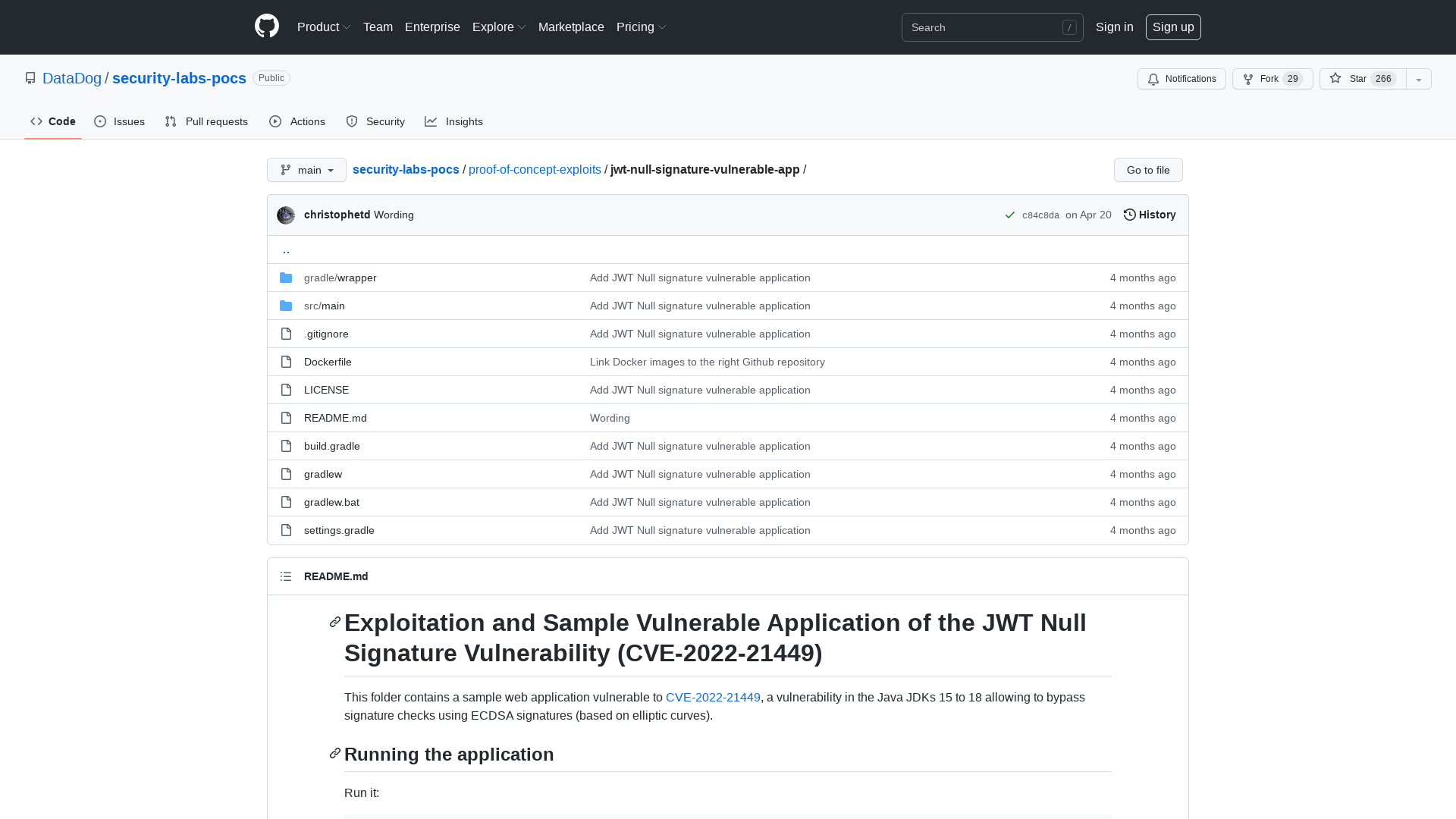Click the file icon next to README.md row
Viewport: 1456px width, 819px height.
(286, 418)
